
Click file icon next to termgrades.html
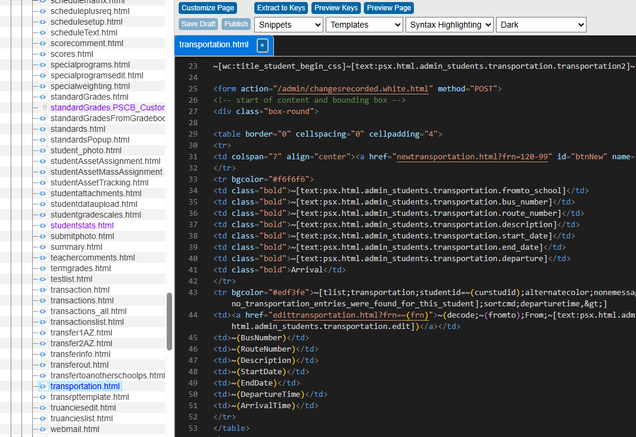click(x=42, y=269)
